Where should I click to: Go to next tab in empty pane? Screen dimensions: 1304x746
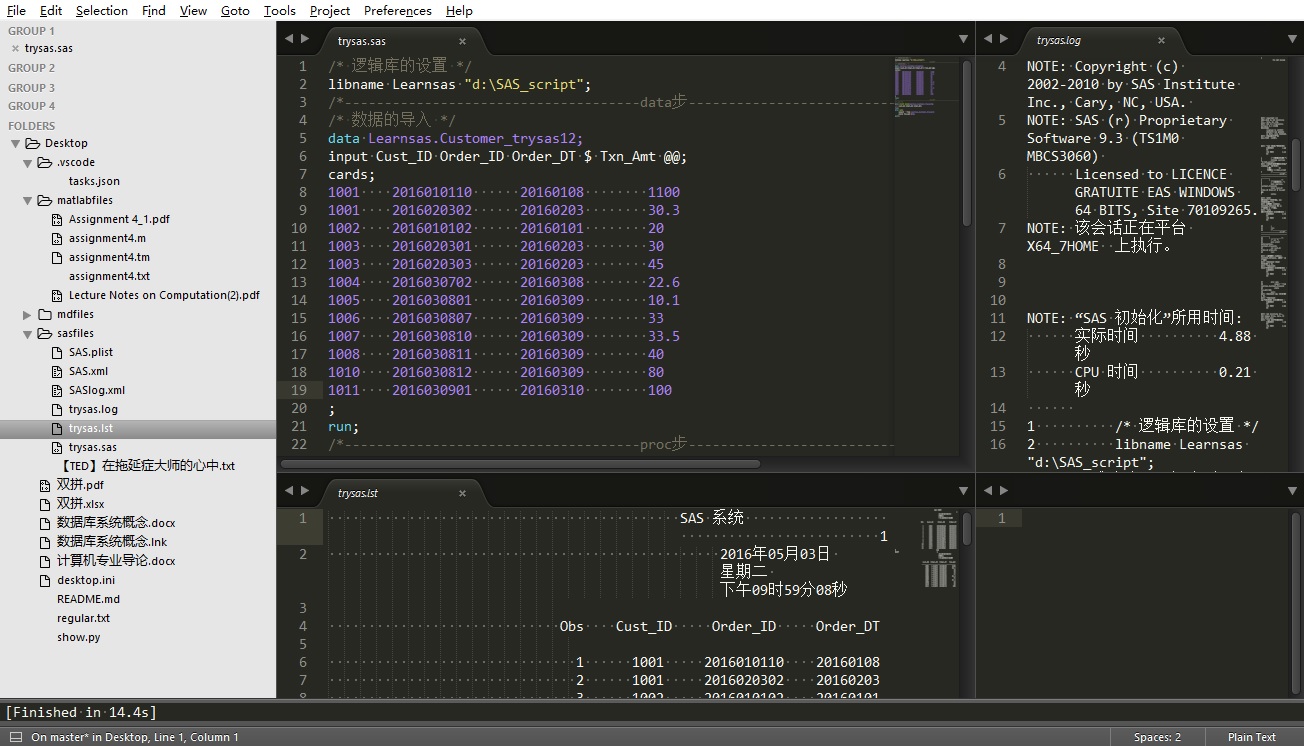[1004, 491]
